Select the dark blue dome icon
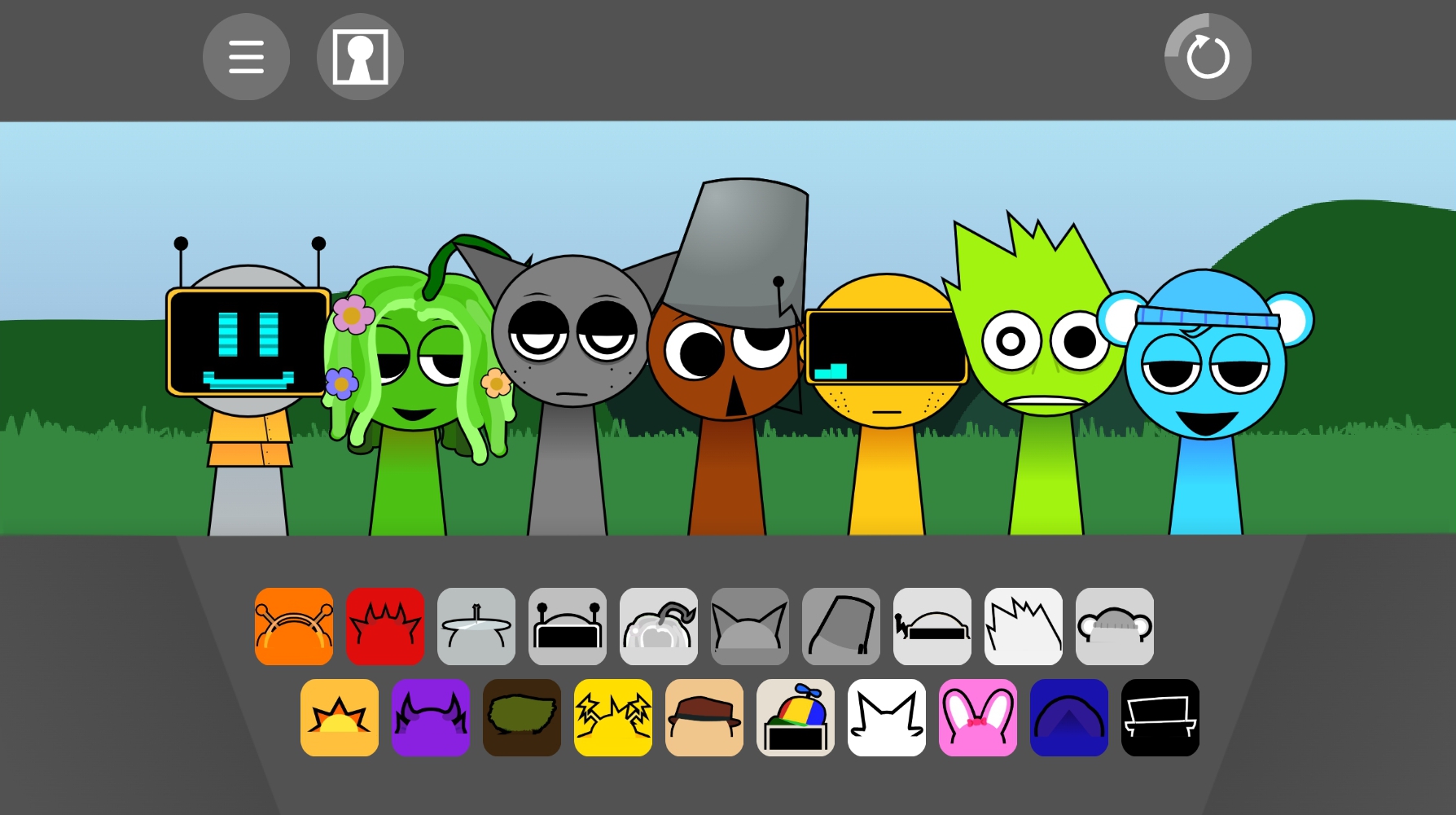The width and height of the screenshot is (1456, 815). tap(1069, 717)
